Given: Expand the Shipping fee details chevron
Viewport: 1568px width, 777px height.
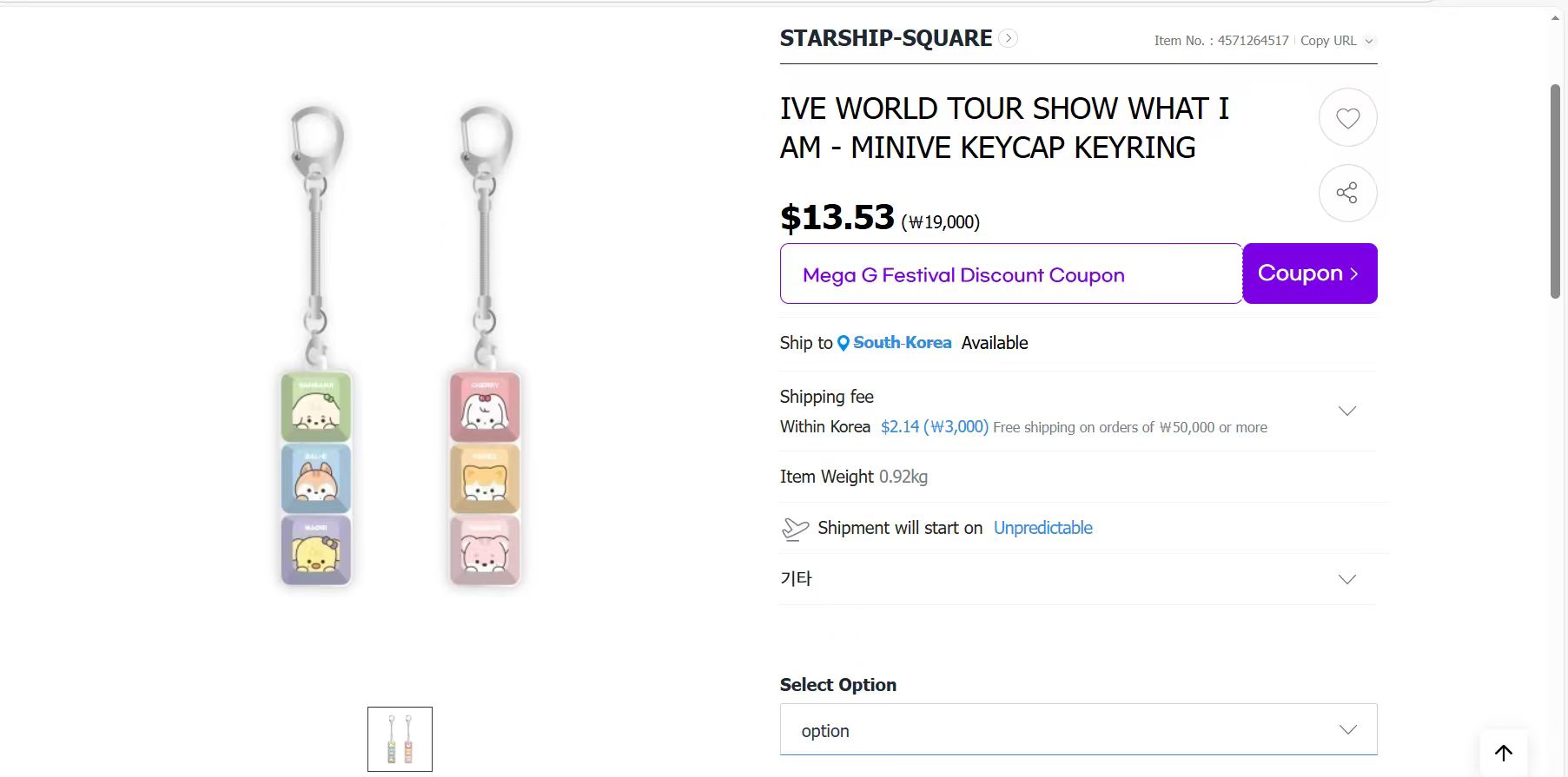Looking at the screenshot, I should (x=1347, y=411).
